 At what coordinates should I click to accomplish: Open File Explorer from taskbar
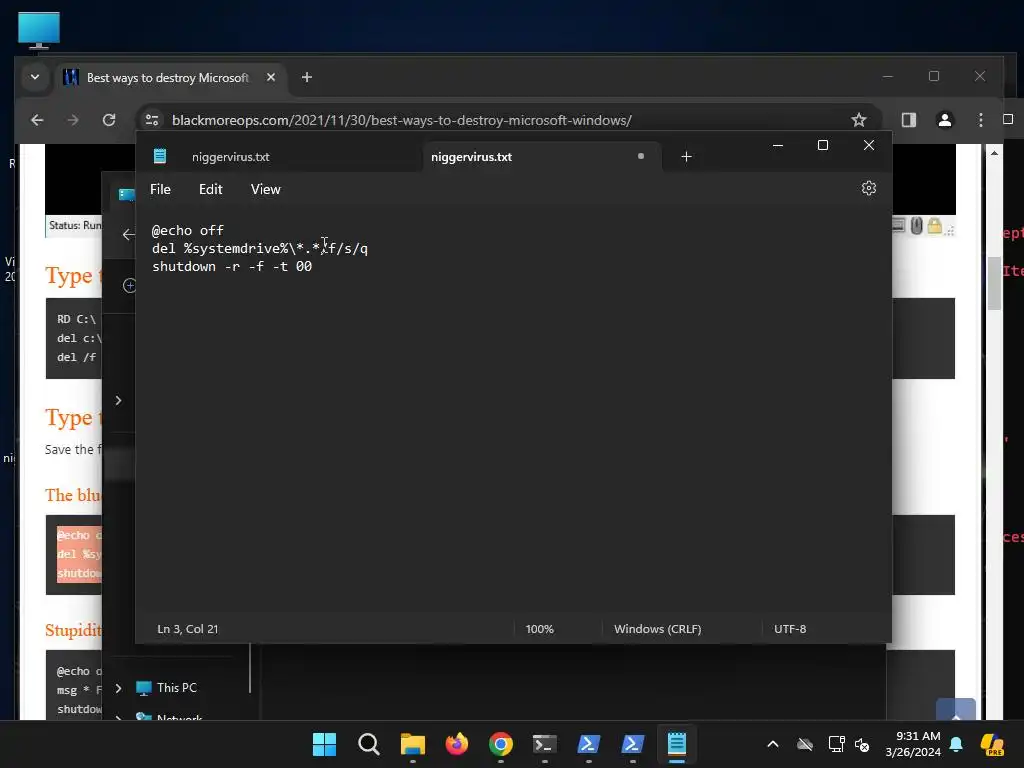[413, 744]
